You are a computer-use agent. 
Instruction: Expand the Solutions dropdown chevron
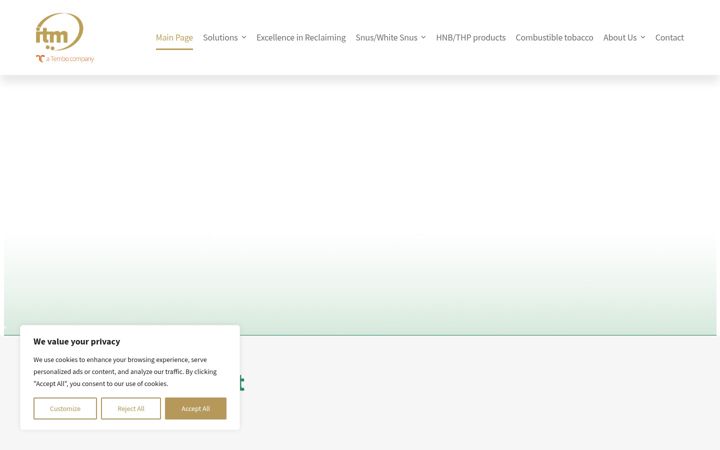click(x=244, y=37)
